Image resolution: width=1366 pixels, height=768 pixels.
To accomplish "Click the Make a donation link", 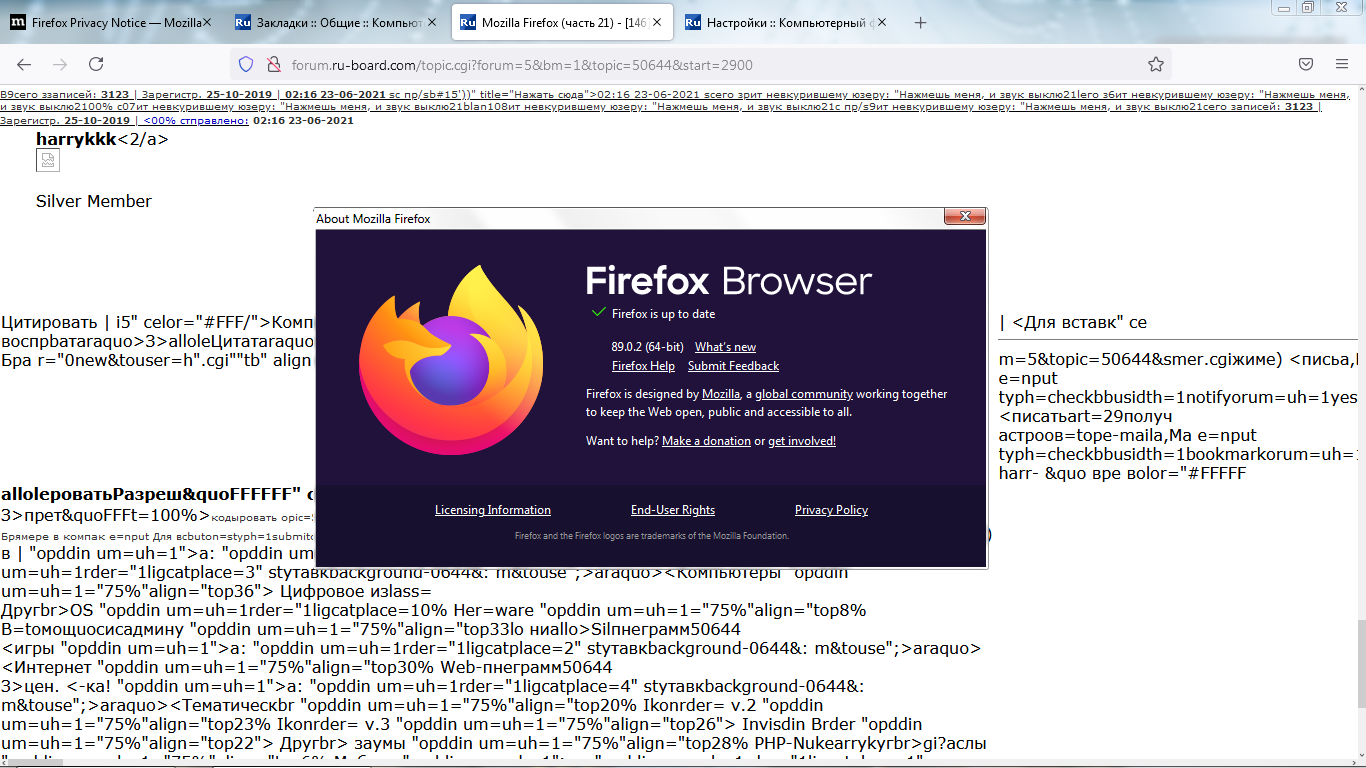I will pos(706,440).
